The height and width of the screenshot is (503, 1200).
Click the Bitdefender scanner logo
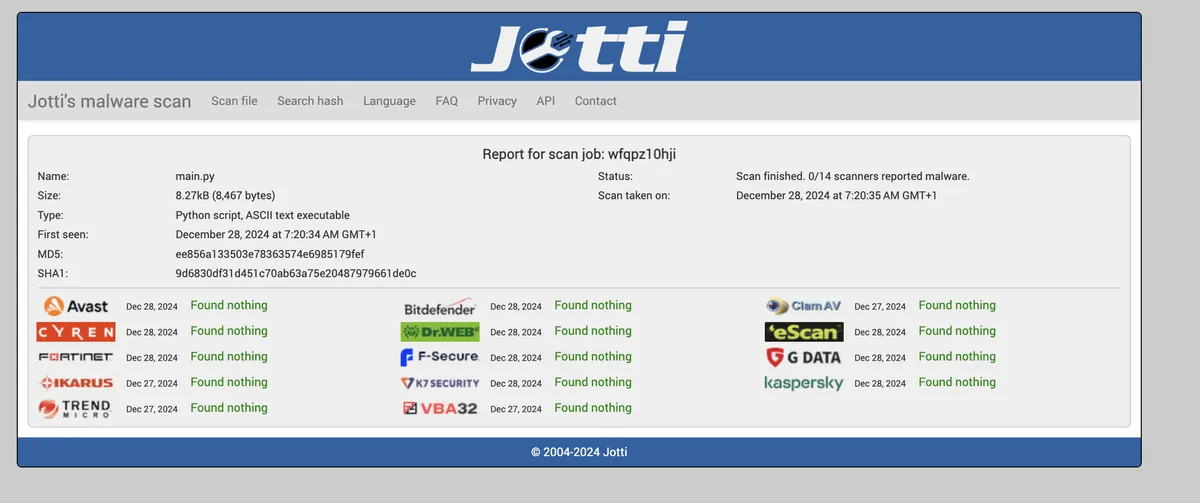(x=440, y=306)
